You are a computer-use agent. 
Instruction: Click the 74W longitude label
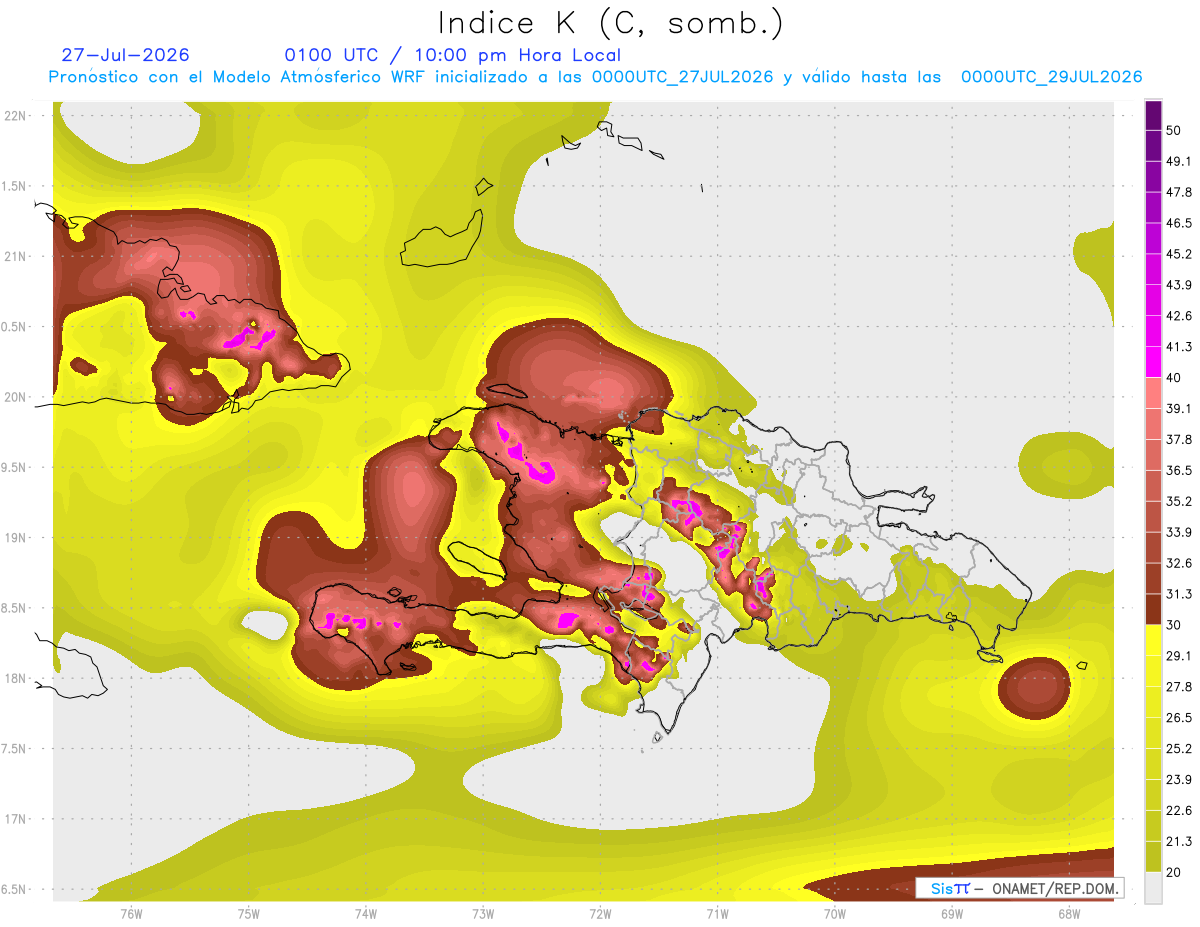365,913
